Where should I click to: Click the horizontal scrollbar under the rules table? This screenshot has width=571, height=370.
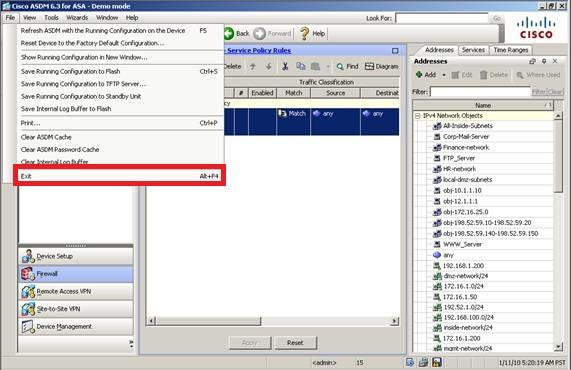(x=272, y=321)
